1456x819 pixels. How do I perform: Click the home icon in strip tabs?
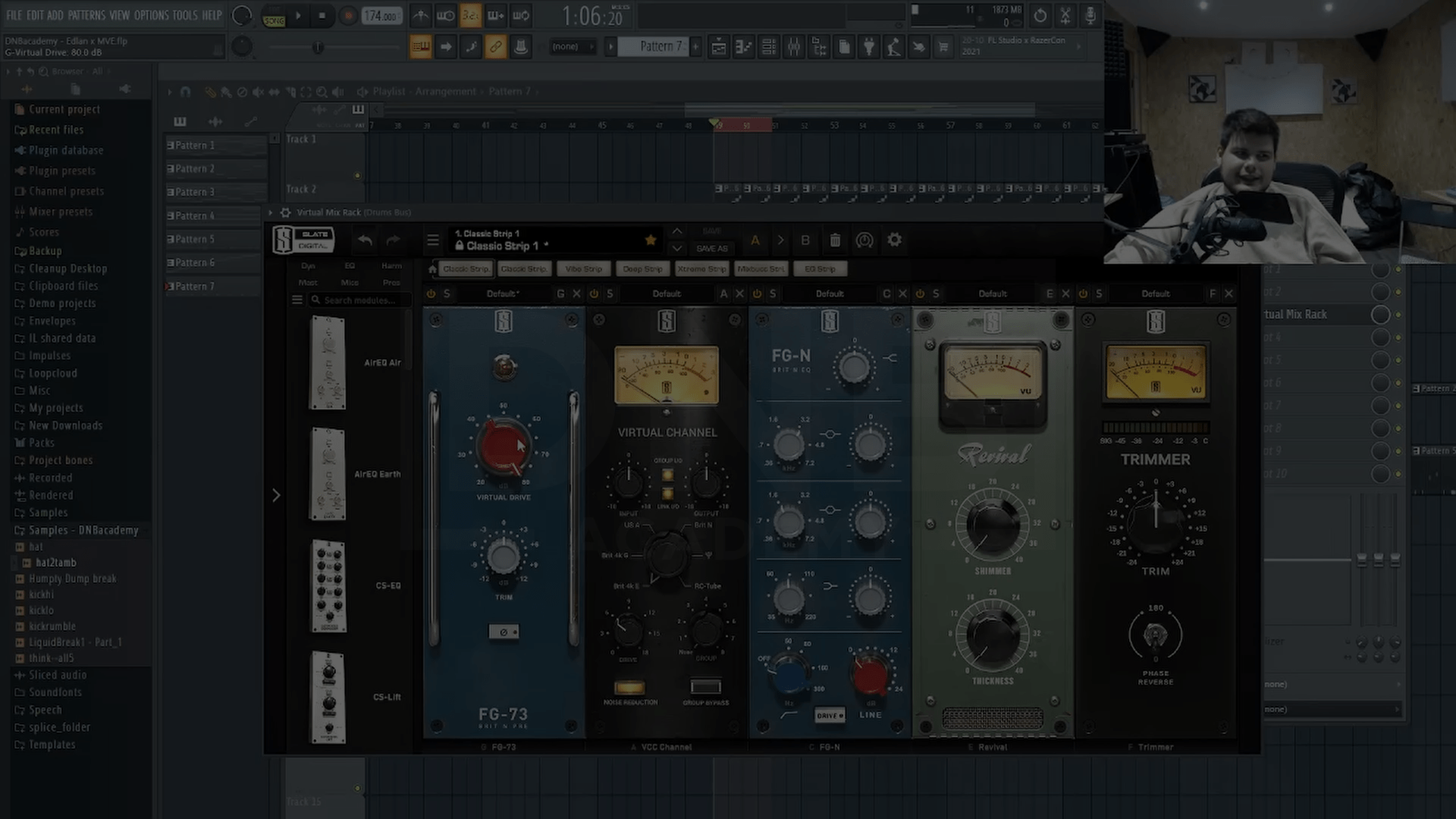pos(432,269)
